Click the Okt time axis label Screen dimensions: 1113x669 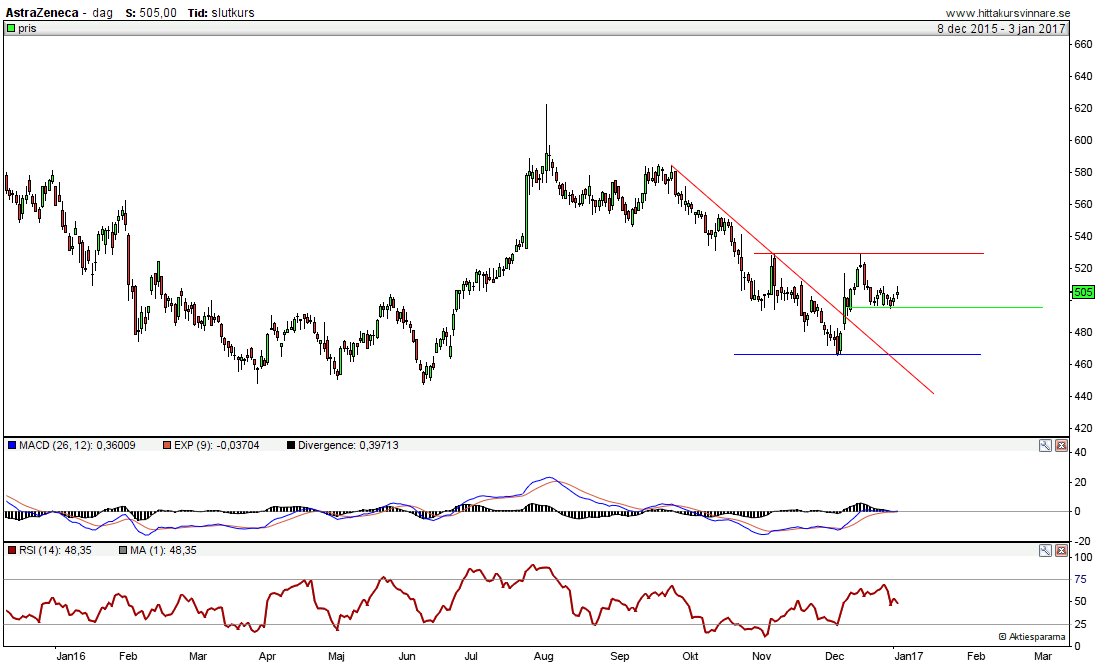pyautogui.click(x=690, y=656)
